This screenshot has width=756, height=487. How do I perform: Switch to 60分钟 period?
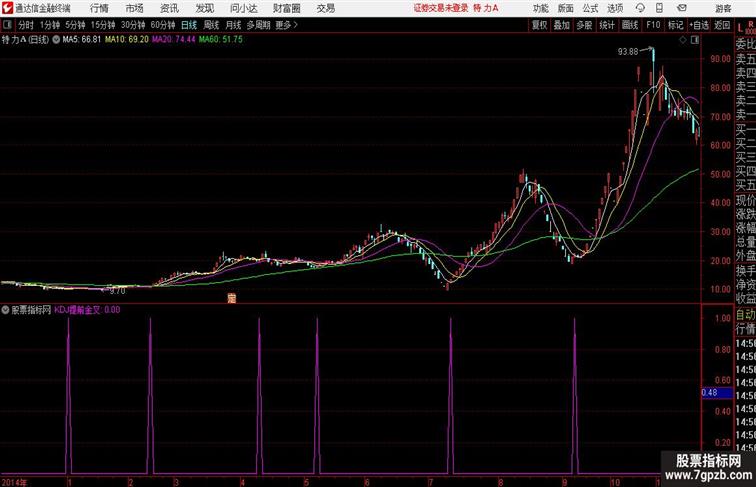[x=163, y=25]
